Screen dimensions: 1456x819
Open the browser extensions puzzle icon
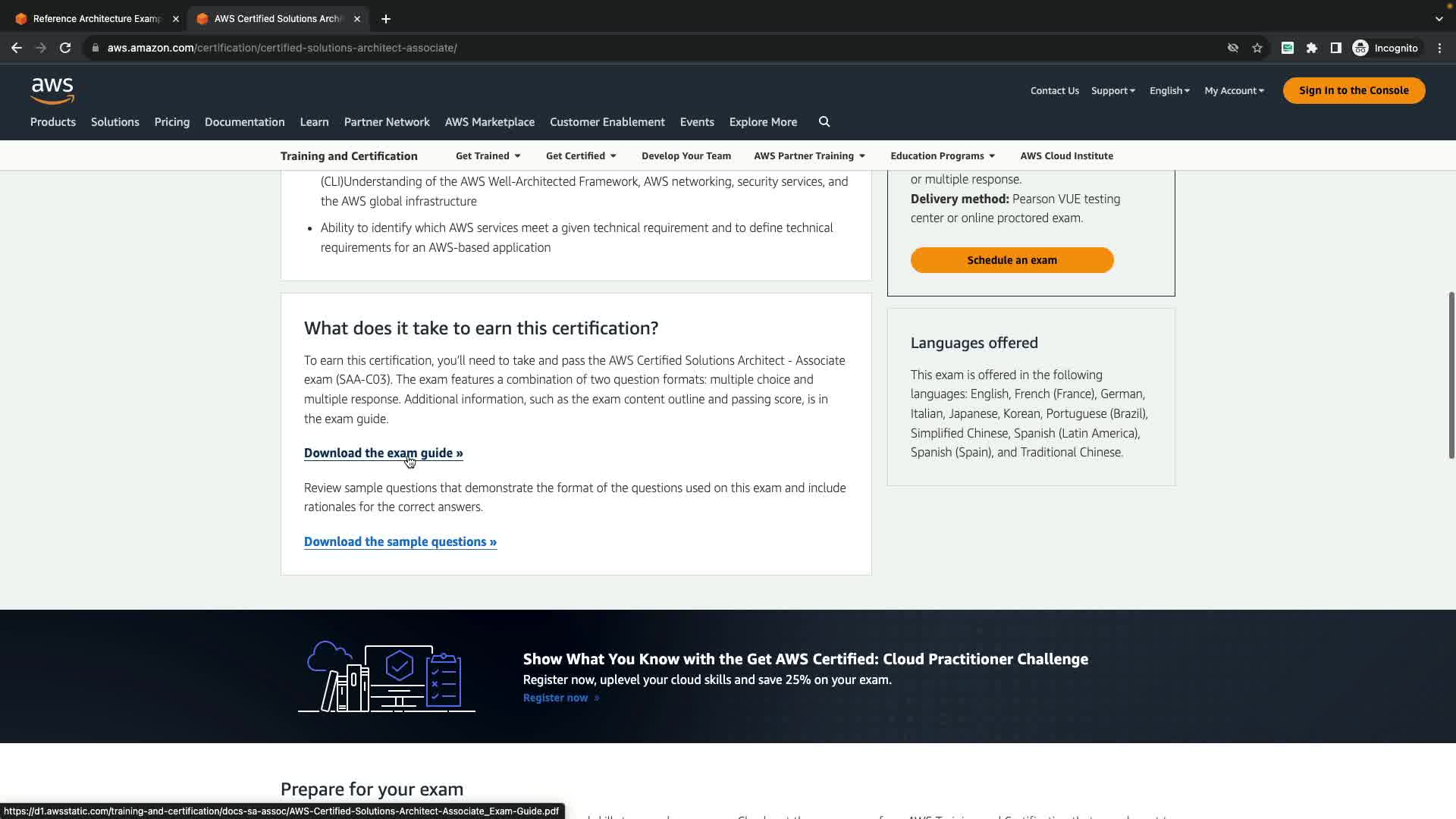1312,48
